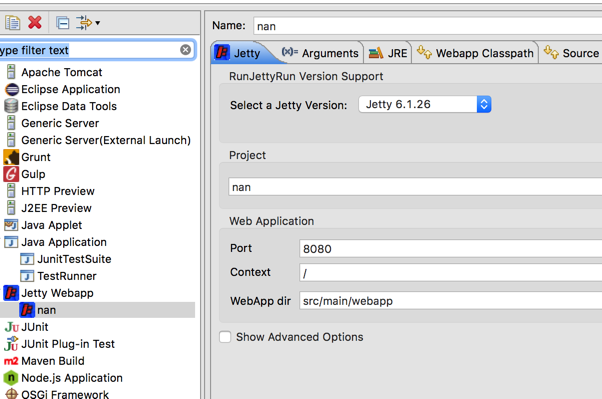This screenshot has width=602, height=399.
Task: Enable Show Advanced Options checkbox
Action: (225, 337)
